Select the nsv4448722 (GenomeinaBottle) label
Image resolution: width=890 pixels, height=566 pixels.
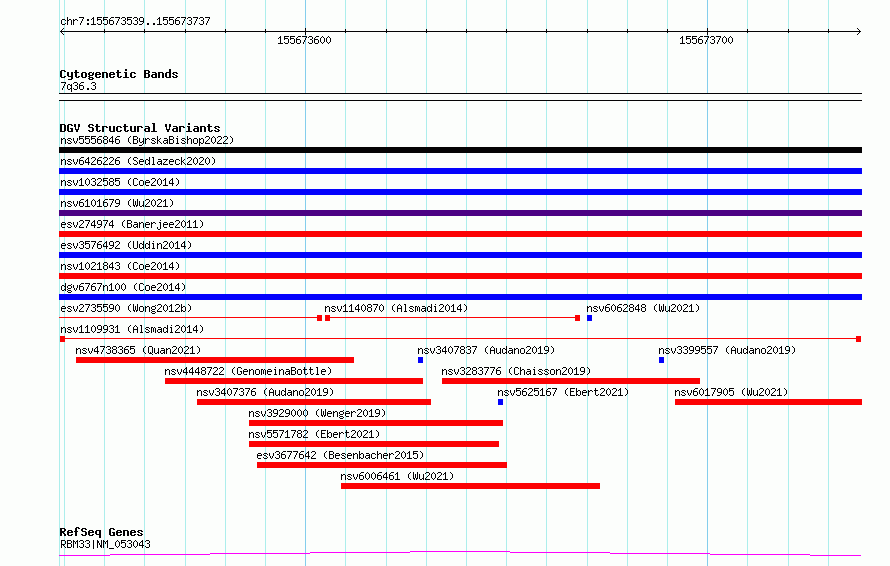pos(248,371)
